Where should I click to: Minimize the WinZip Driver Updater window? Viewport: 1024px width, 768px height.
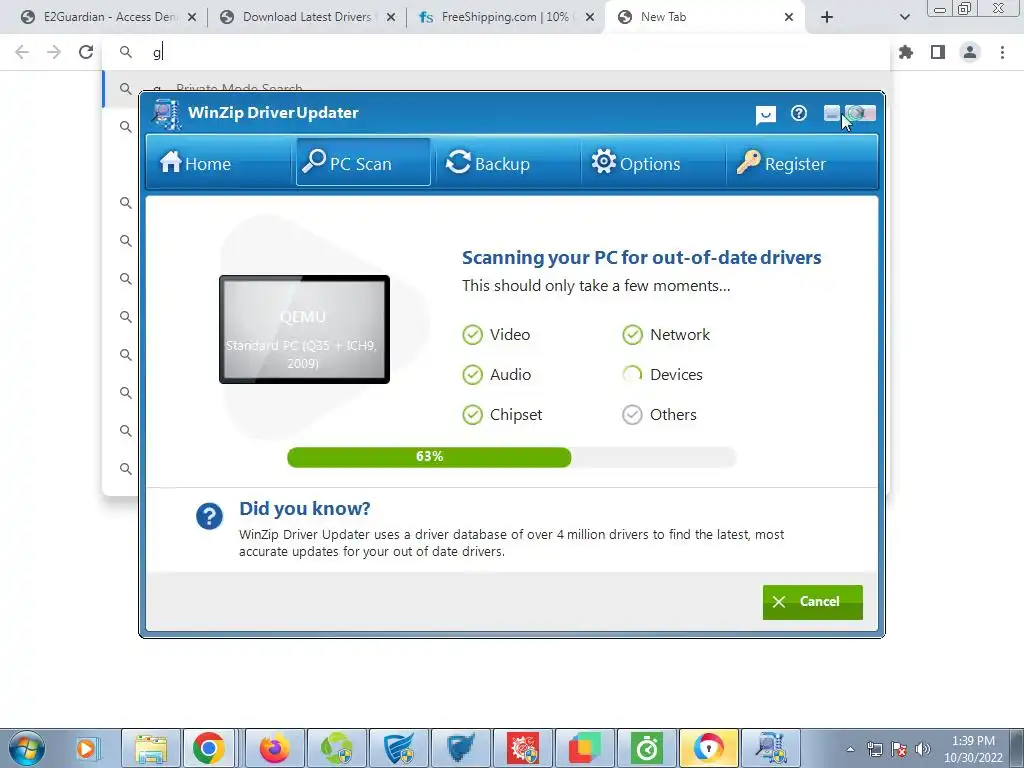click(x=832, y=114)
